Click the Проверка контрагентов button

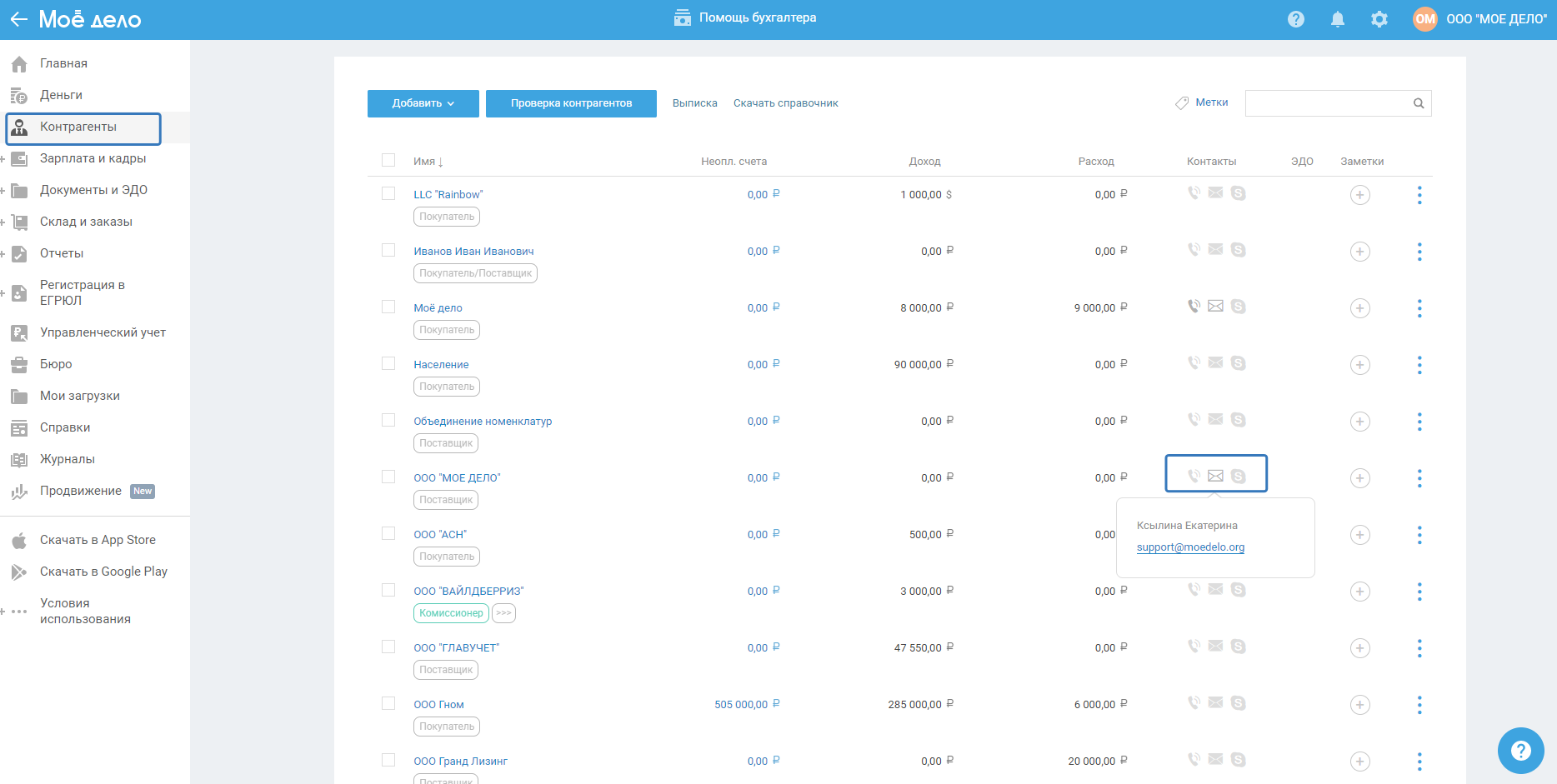tap(571, 103)
